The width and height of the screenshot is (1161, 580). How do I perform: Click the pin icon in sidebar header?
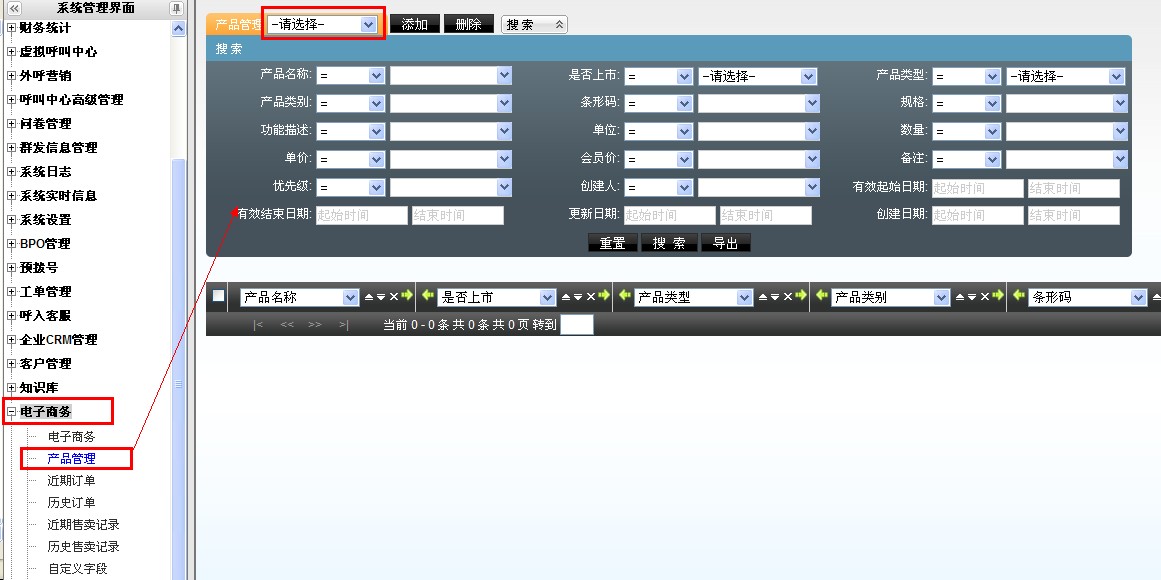176,9
